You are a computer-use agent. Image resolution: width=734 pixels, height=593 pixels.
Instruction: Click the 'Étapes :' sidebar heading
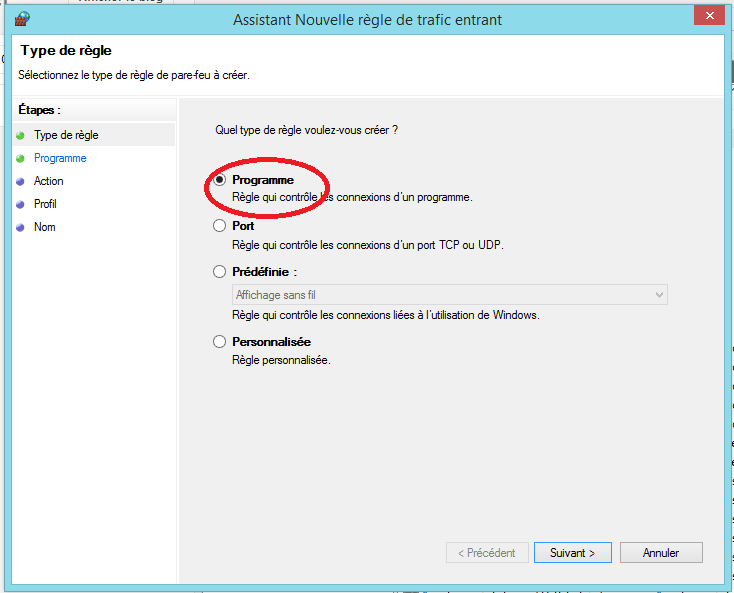pyautogui.click(x=39, y=110)
